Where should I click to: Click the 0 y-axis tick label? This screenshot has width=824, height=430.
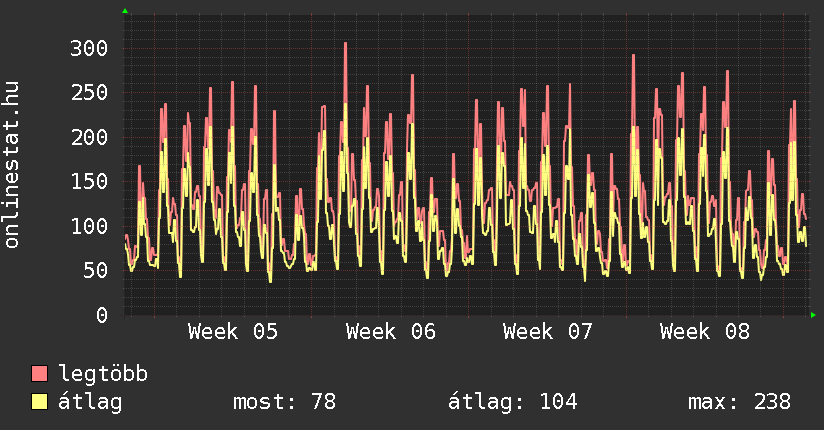pos(101,315)
